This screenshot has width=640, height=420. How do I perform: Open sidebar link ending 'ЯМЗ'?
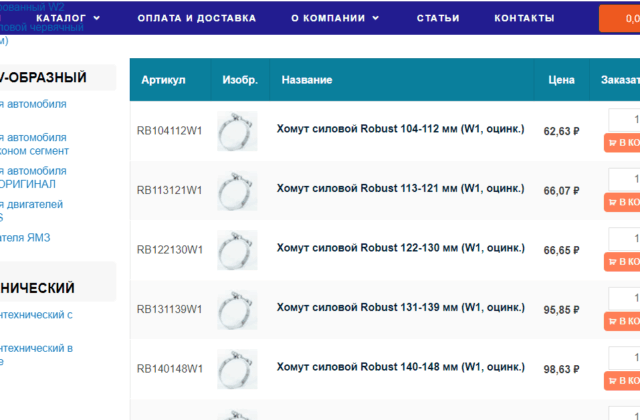pyautogui.click(x=25, y=238)
